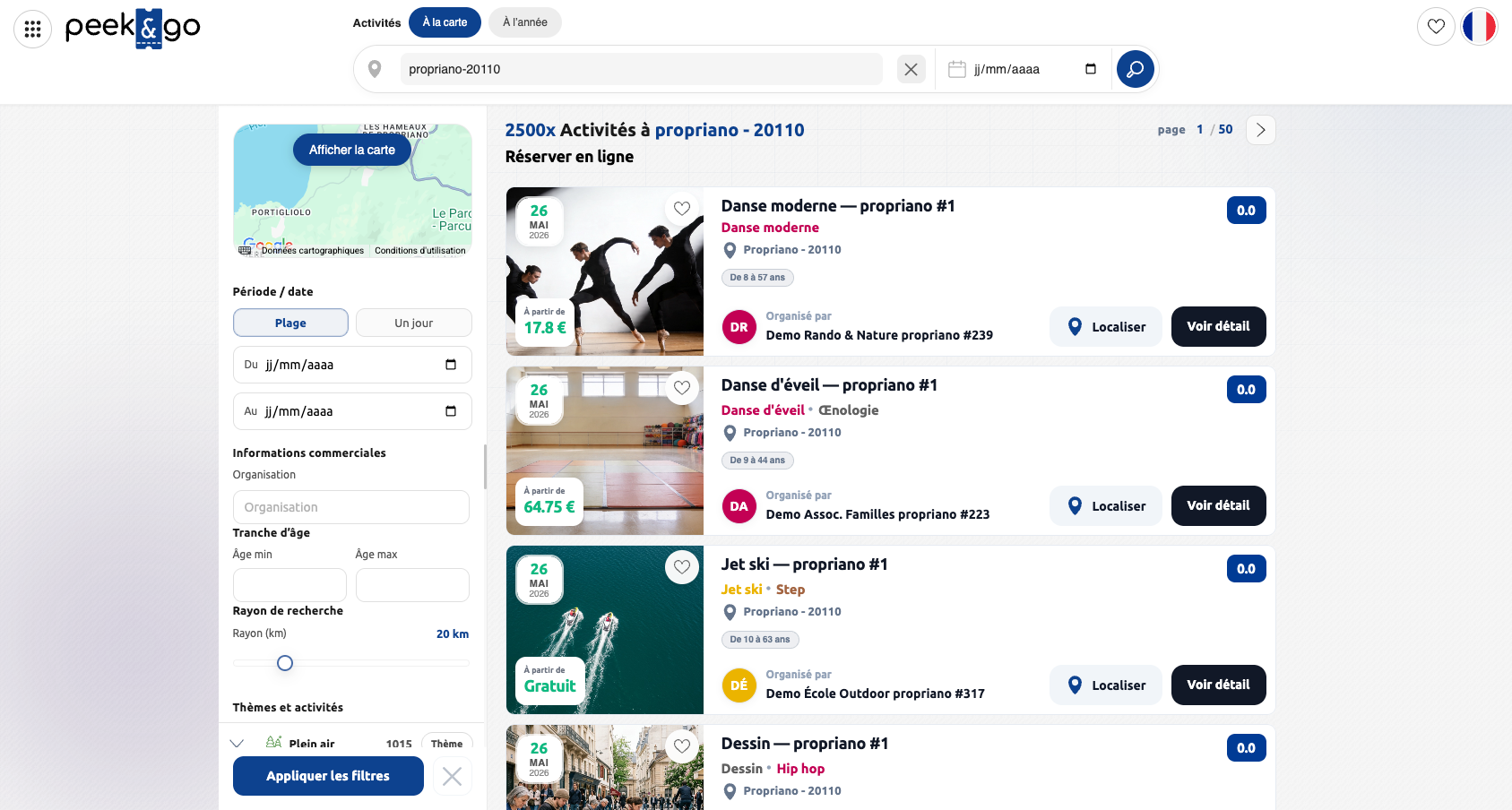Apply filters with Appliquer les filtres
Screen dimensions: 1512x810
pyautogui.click(x=328, y=776)
